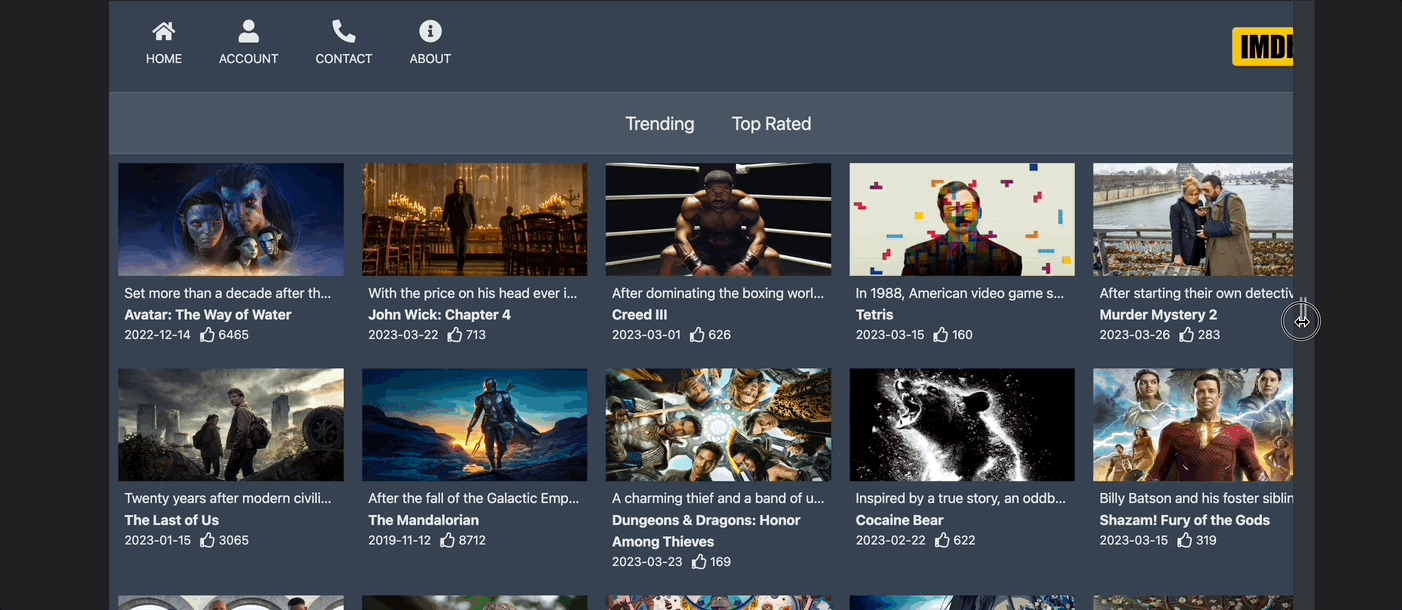Viewport: 1402px width, 610px height.
Task: Click the ACCOUNT label in navigation
Action: point(249,59)
